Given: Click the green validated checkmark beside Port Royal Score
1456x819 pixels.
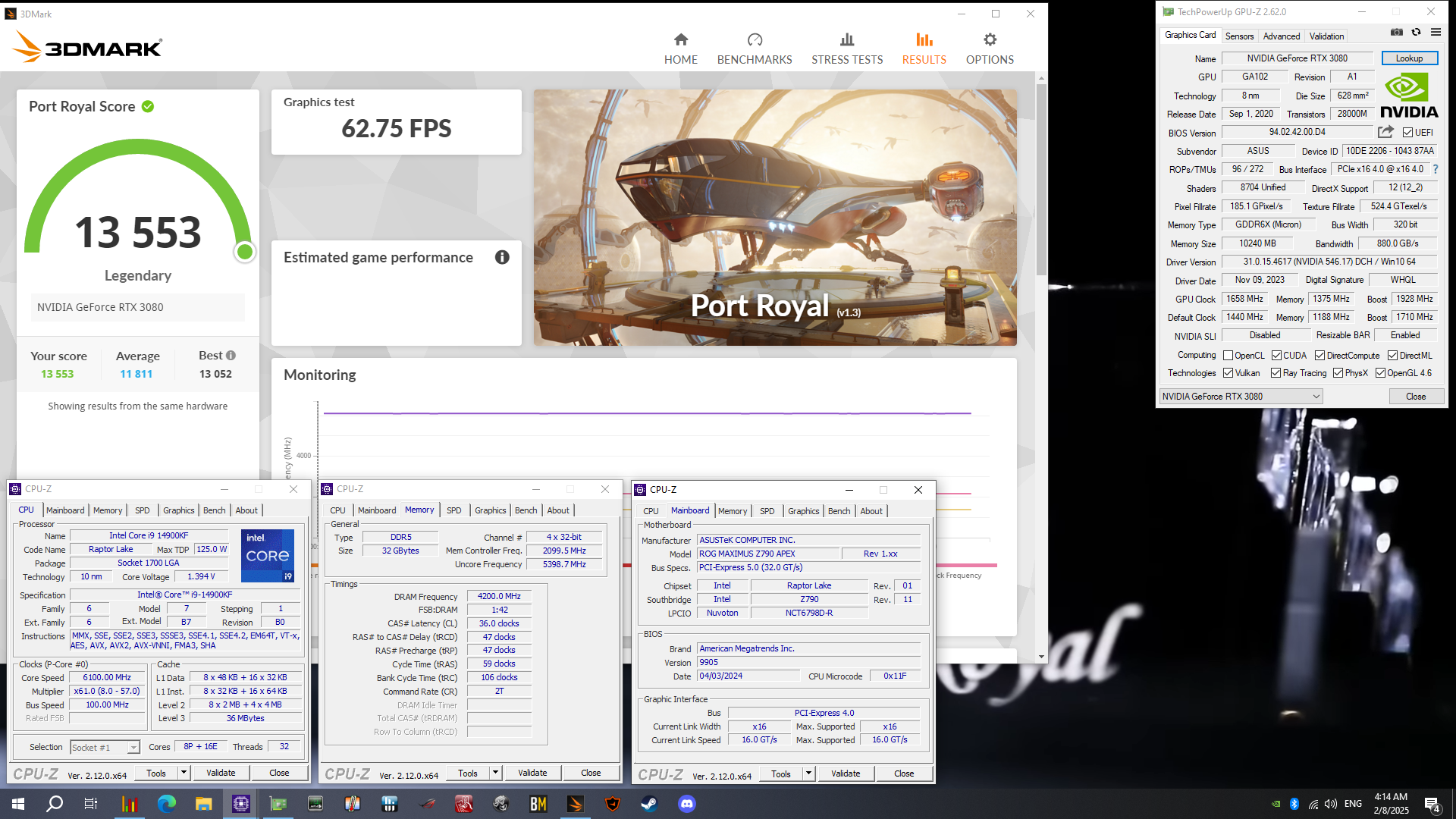Looking at the screenshot, I should [x=148, y=106].
